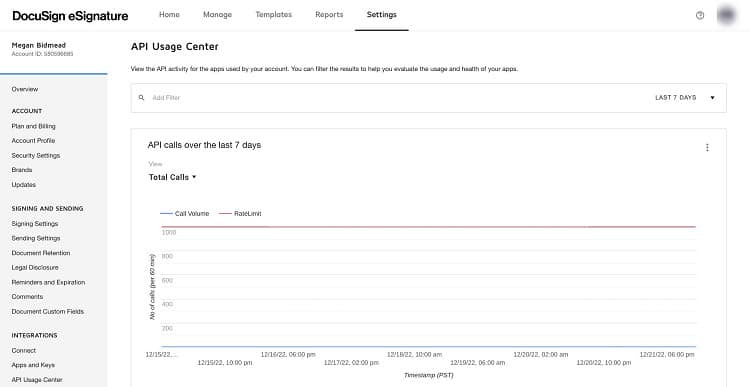Click the 12/21/22, 06:00 pm axis label

(667, 354)
